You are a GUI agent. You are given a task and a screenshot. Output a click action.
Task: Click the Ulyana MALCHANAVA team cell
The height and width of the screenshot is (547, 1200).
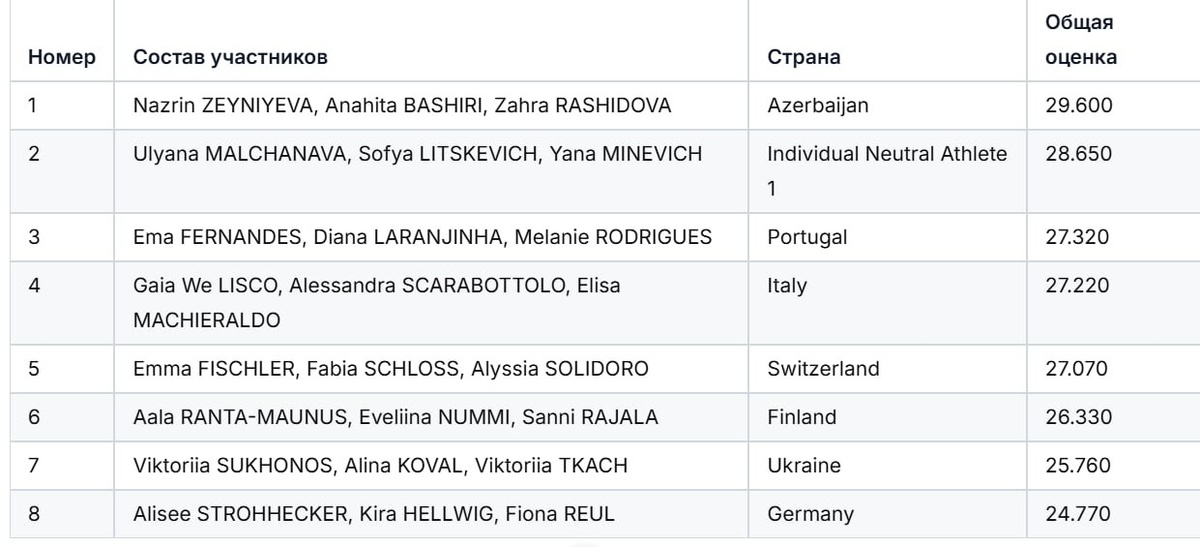tap(418, 154)
